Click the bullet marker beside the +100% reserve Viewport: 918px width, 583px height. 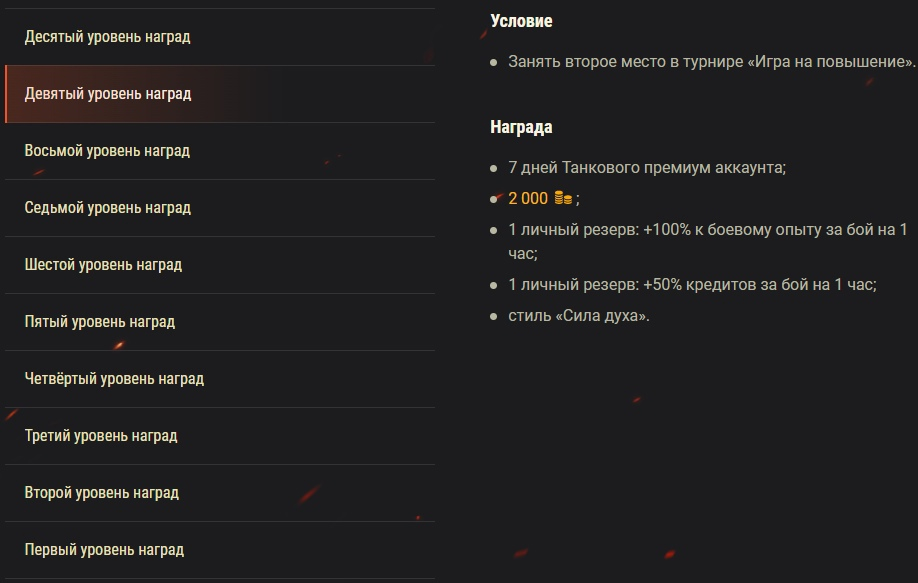click(x=492, y=233)
